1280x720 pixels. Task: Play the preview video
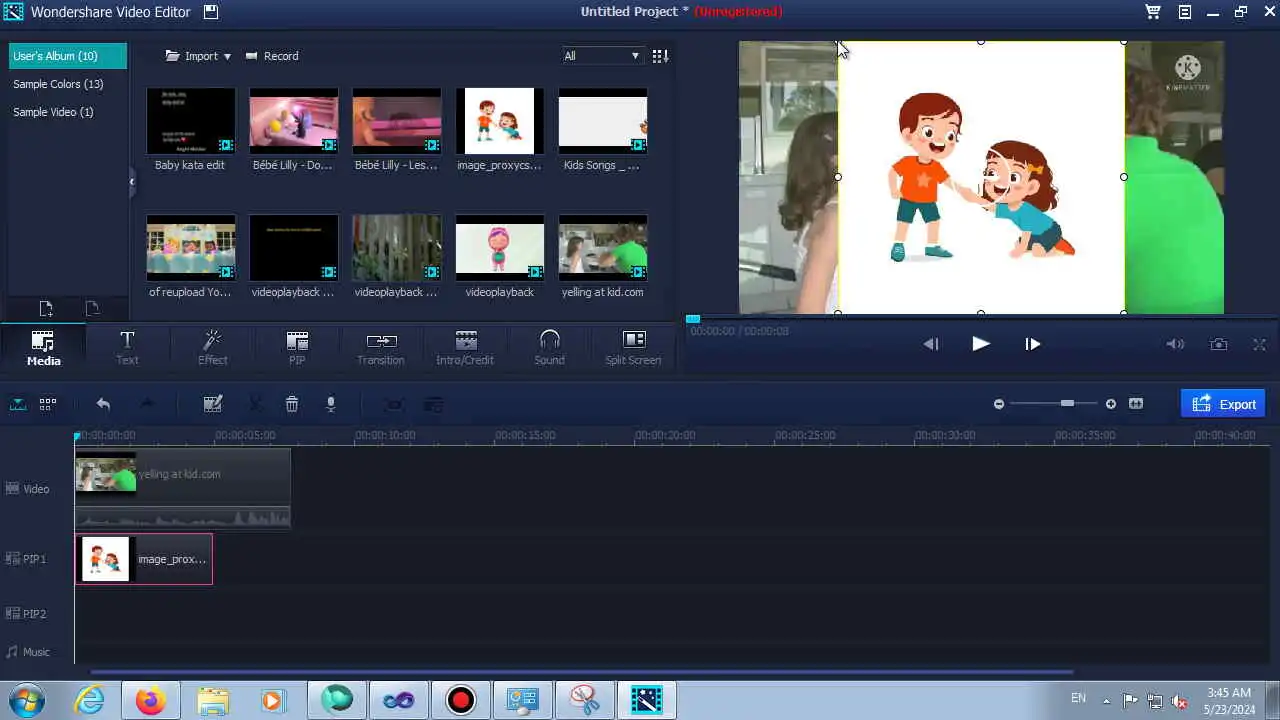point(981,344)
